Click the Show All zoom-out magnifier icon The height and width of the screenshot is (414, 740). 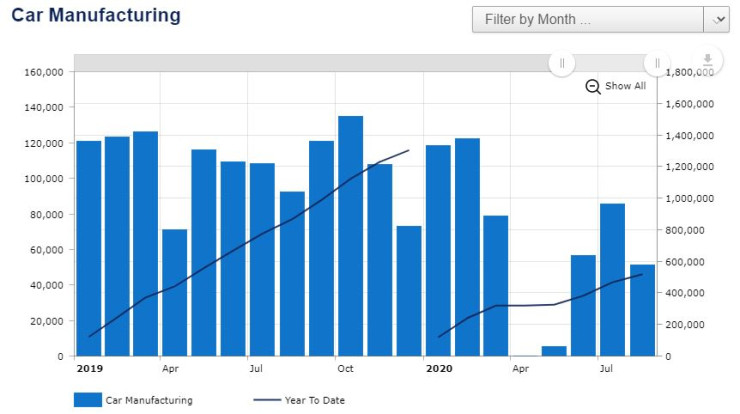[x=593, y=87]
